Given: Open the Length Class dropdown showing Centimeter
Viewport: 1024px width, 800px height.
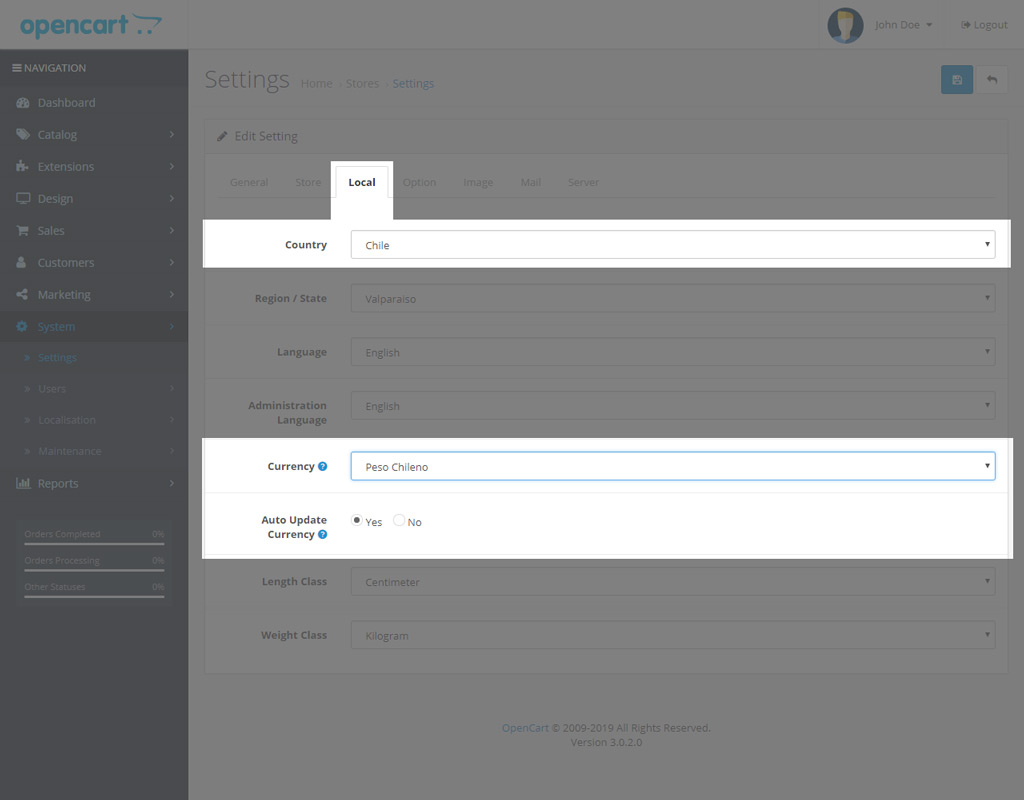Looking at the screenshot, I should tap(673, 581).
